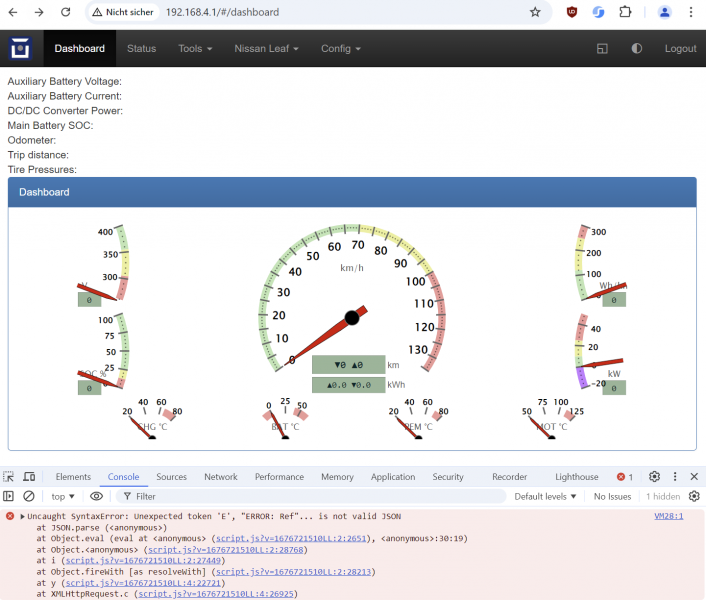Toggle the DevTools device toolbar
Screen dimensions: 706x600
tap(29, 477)
